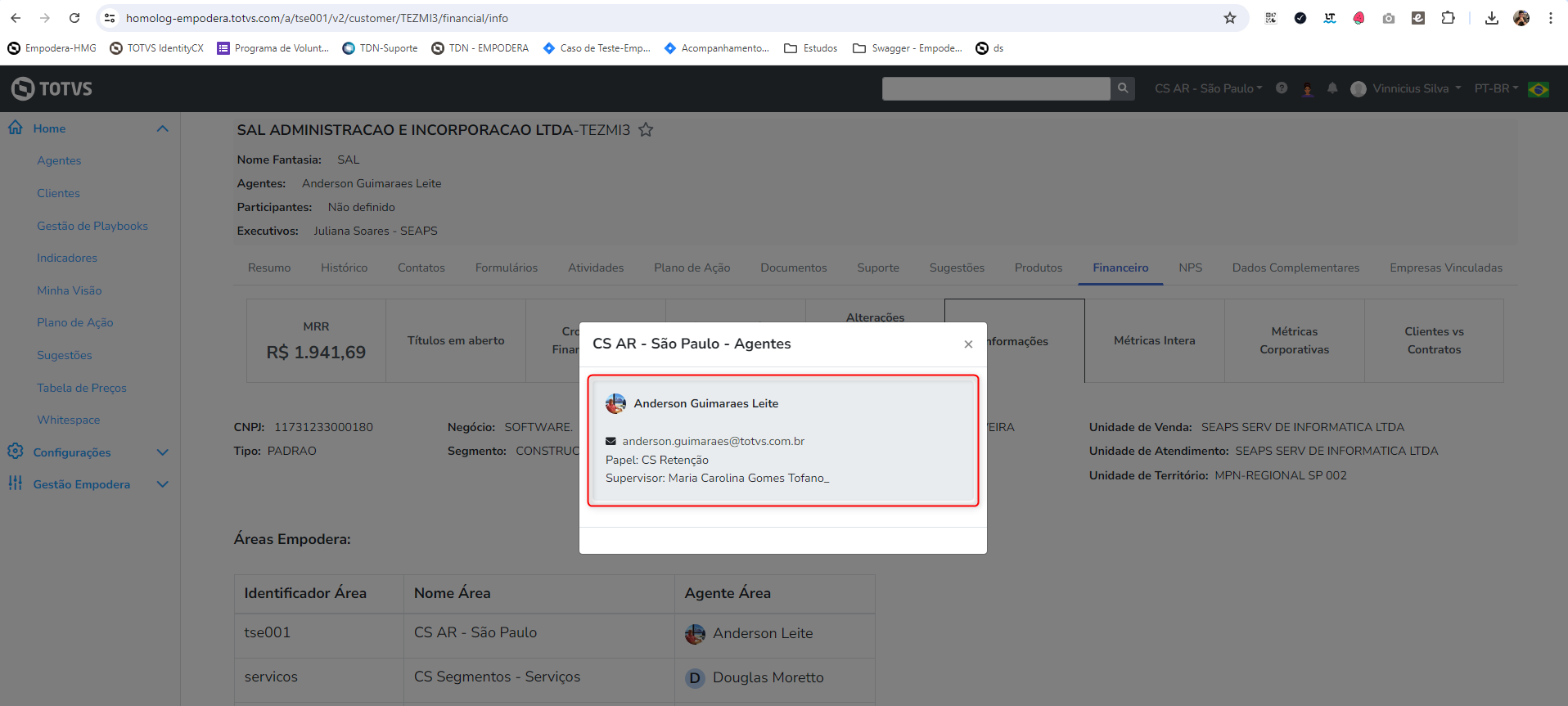
Task: Switch to the Histórico tab
Action: pyautogui.click(x=345, y=268)
